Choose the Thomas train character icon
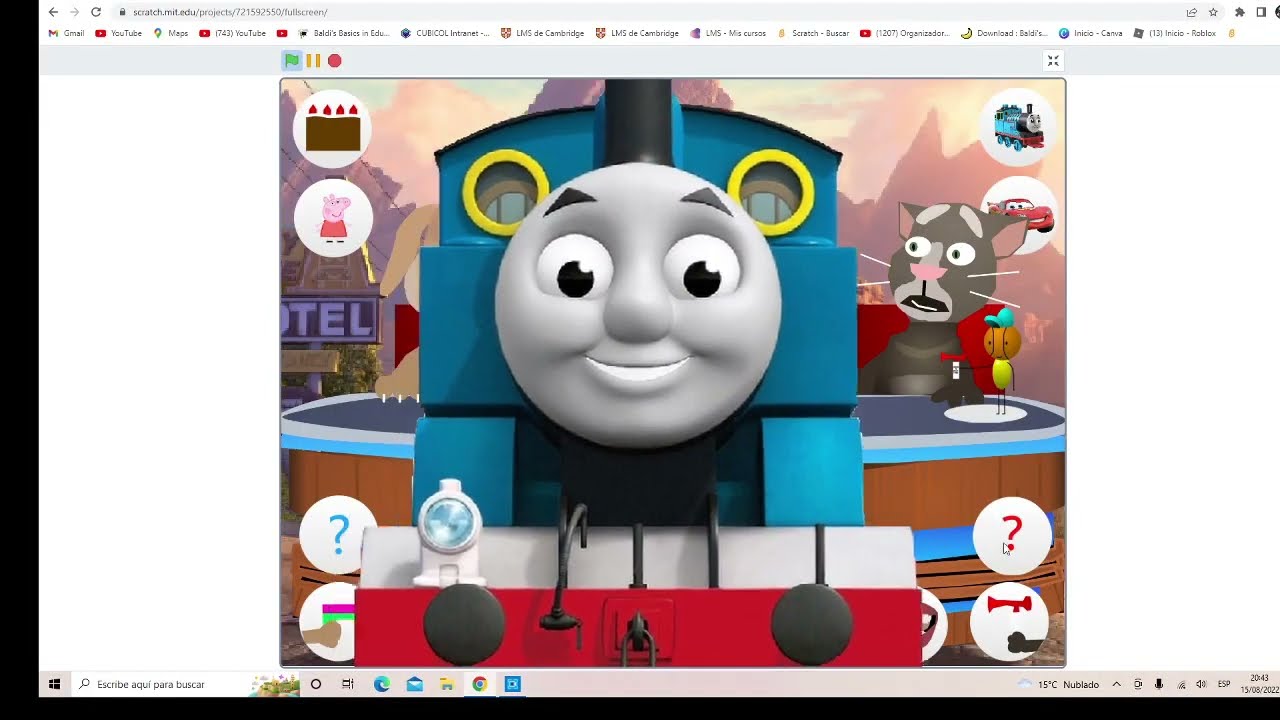The width and height of the screenshot is (1280, 720). tap(1018, 127)
